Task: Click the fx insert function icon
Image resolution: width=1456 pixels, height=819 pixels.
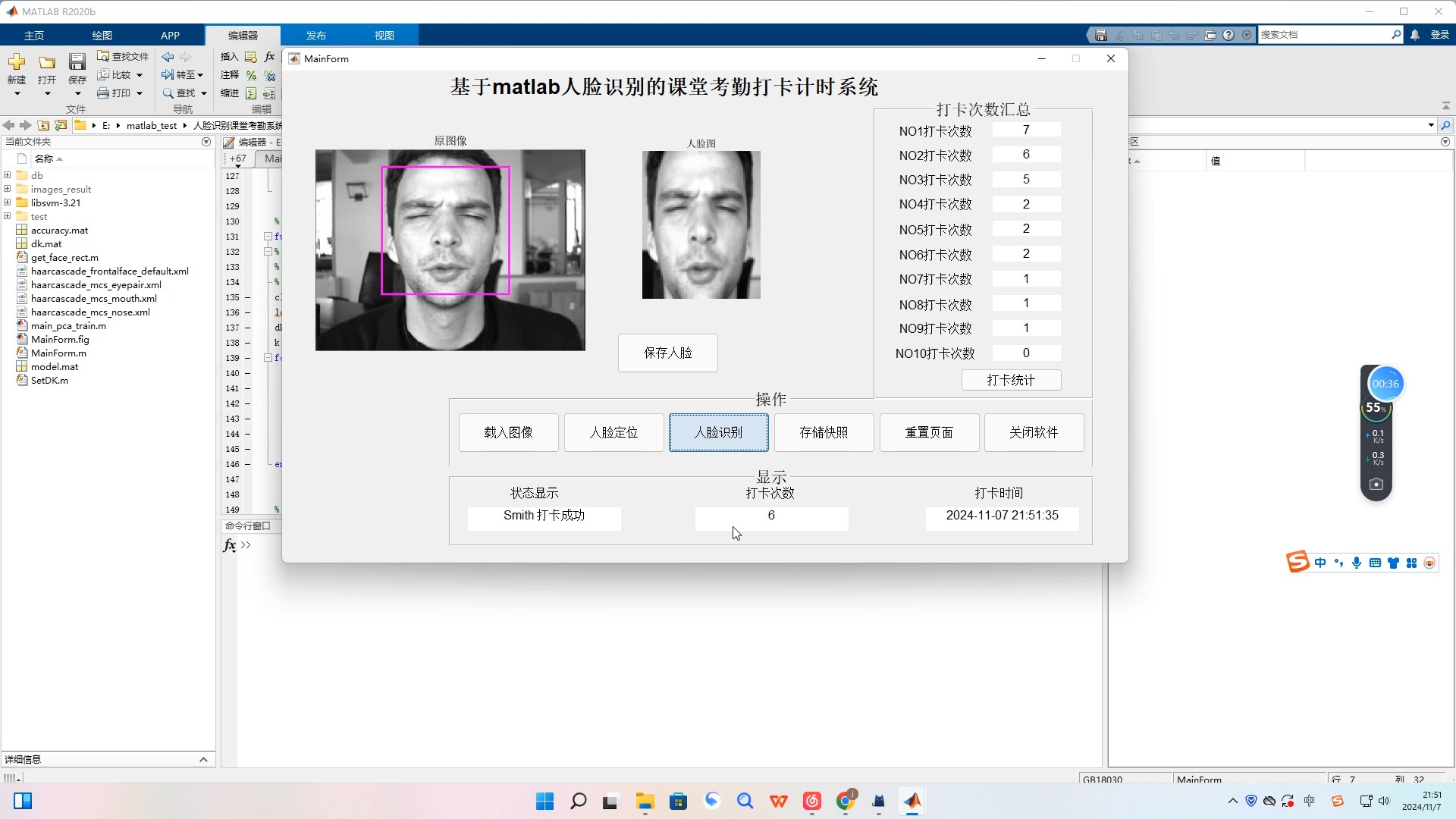Action: tap(269, 57)
